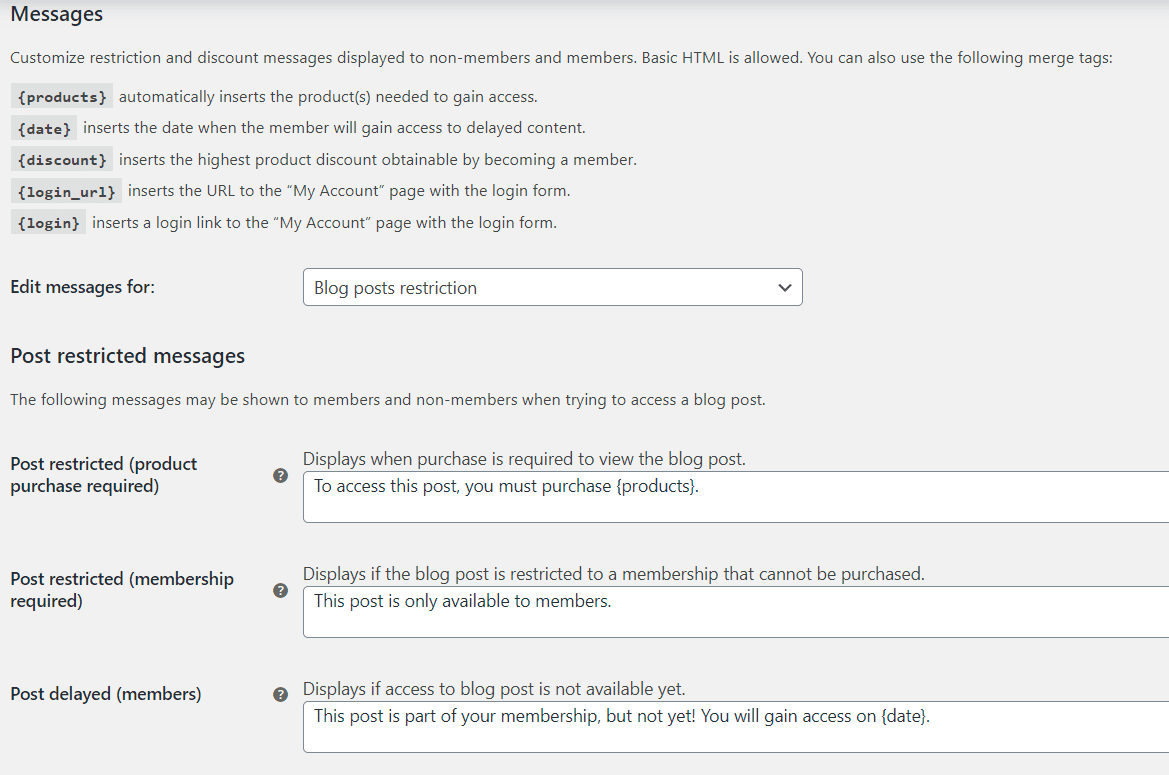Select the {login_url} merge tag
The image size is (1169, 775).
(x=65, y=191)
